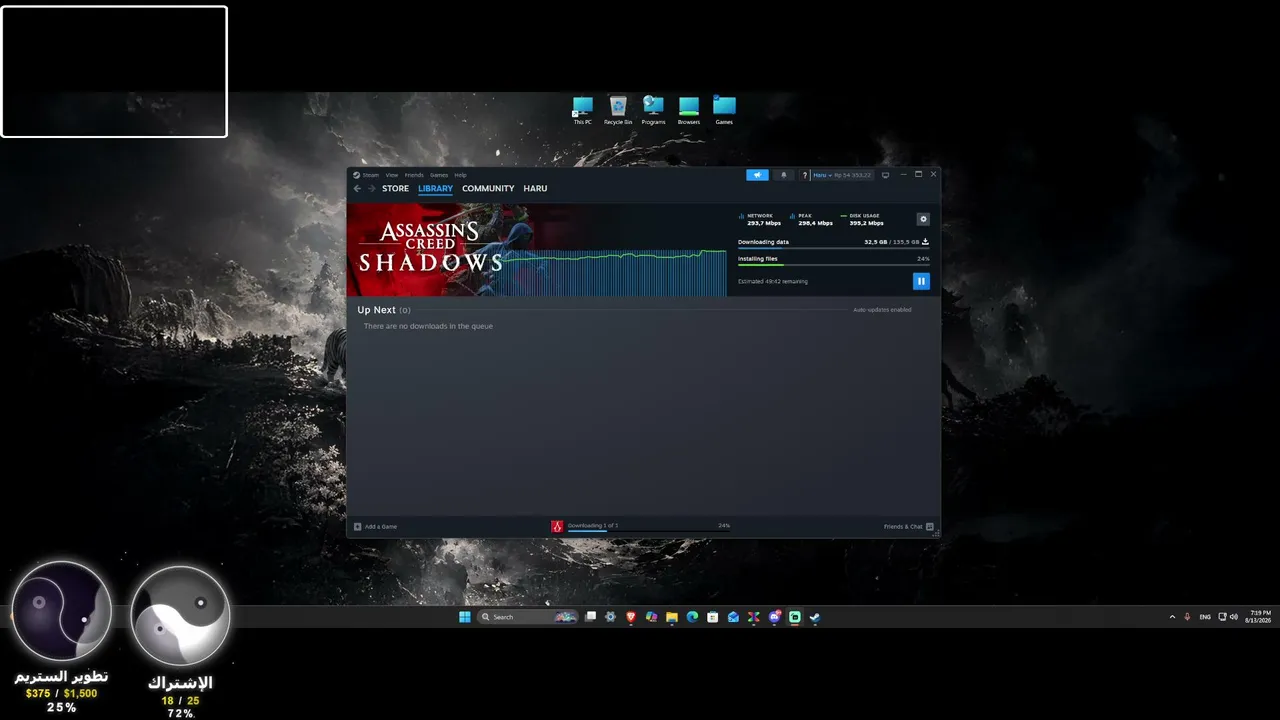This screenshot has width=1280, height=720.
Task: Open Friends & Chat
Action: coord(908,526)
